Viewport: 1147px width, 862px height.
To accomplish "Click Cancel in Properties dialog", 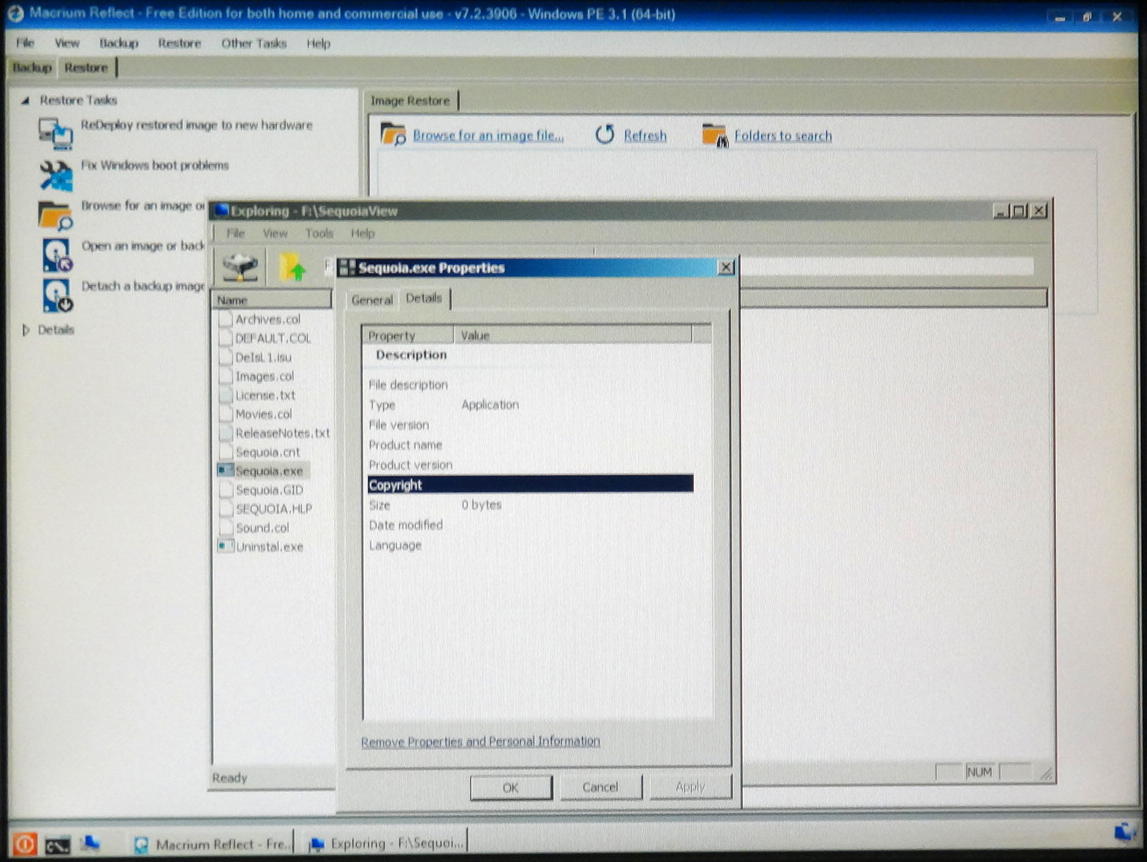I will pyautogui.click(x=601, y=787).
